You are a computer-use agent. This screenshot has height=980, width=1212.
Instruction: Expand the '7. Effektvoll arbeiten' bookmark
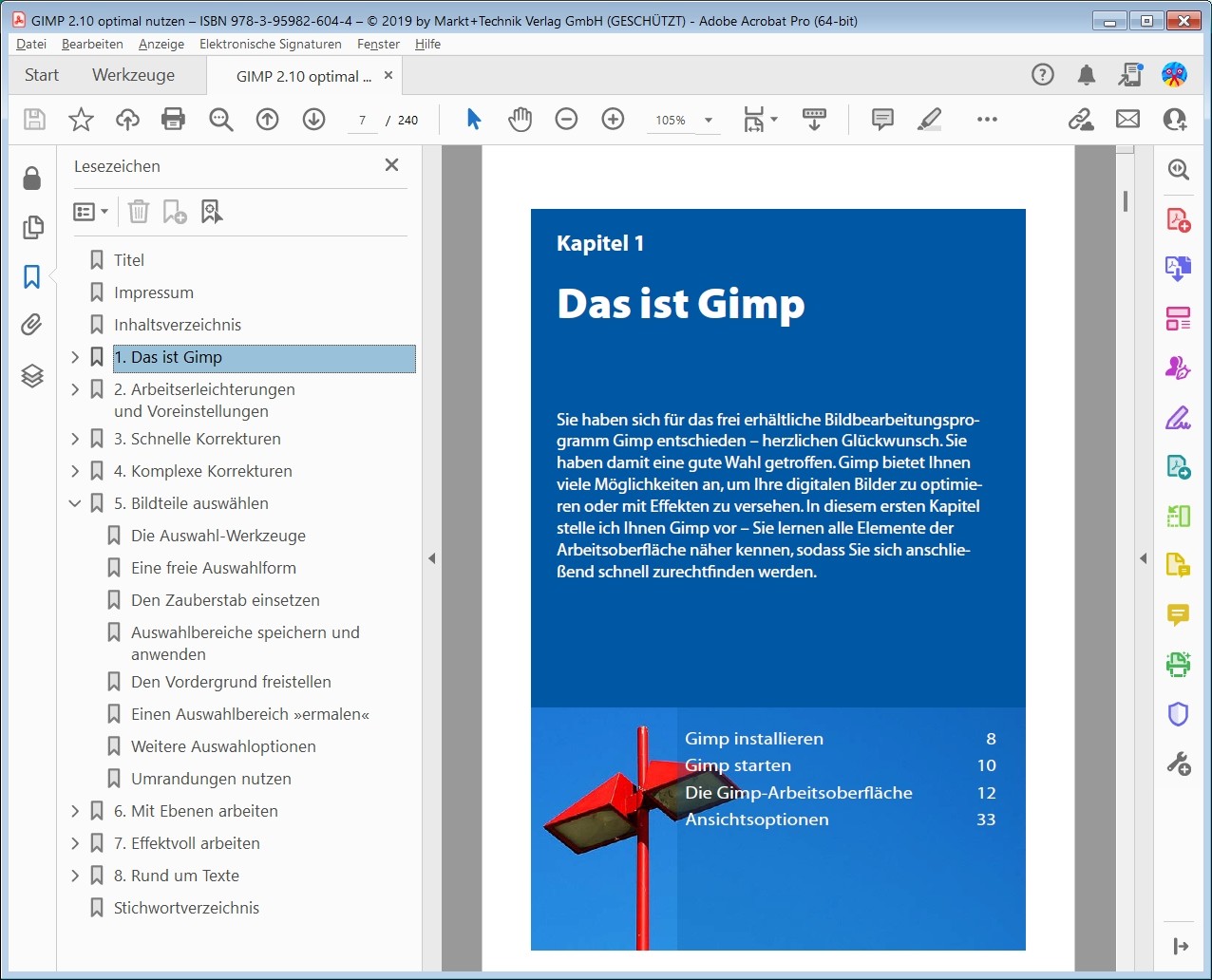coord(75,843)
